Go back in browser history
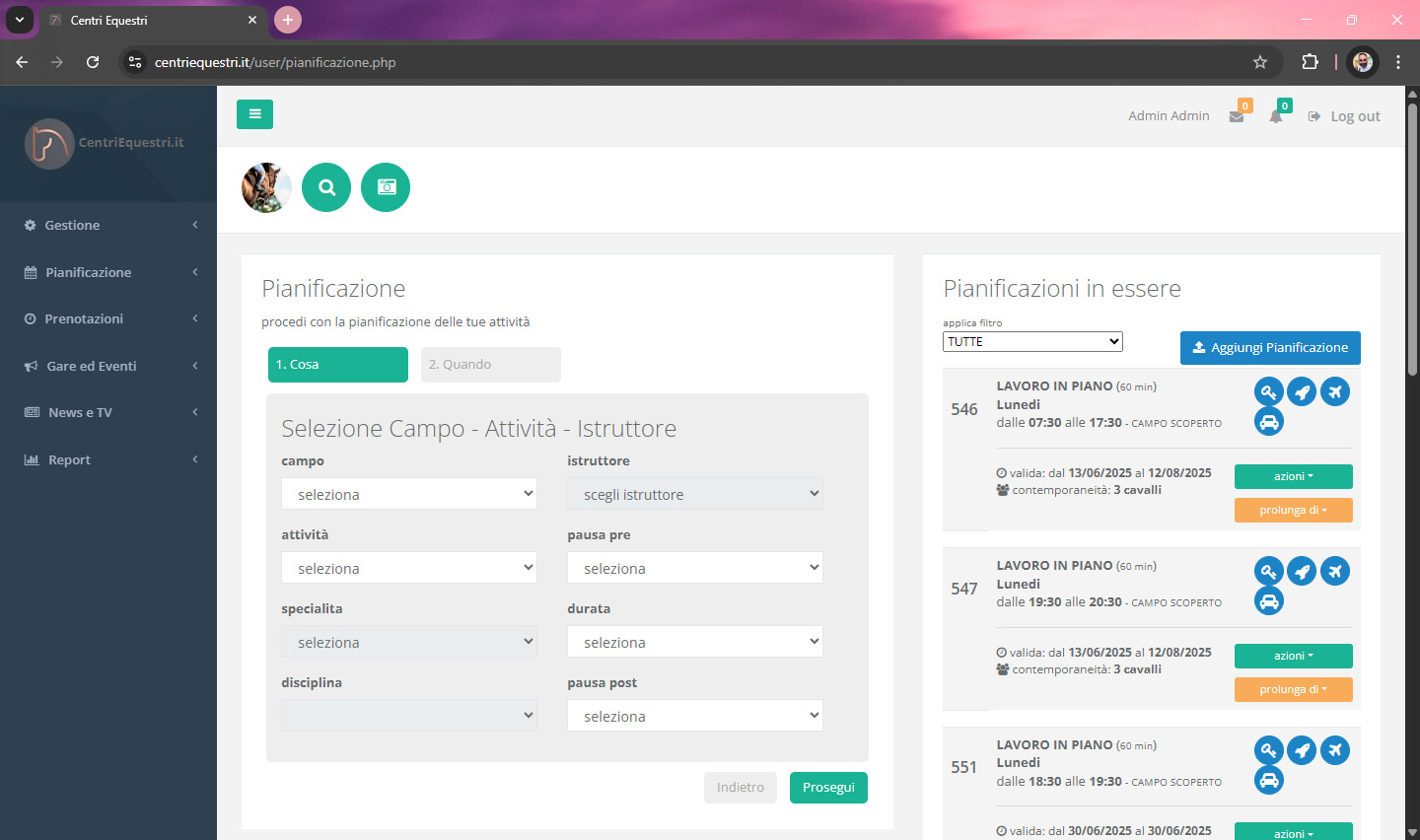1420x840 pixels. tap(22, 62)
